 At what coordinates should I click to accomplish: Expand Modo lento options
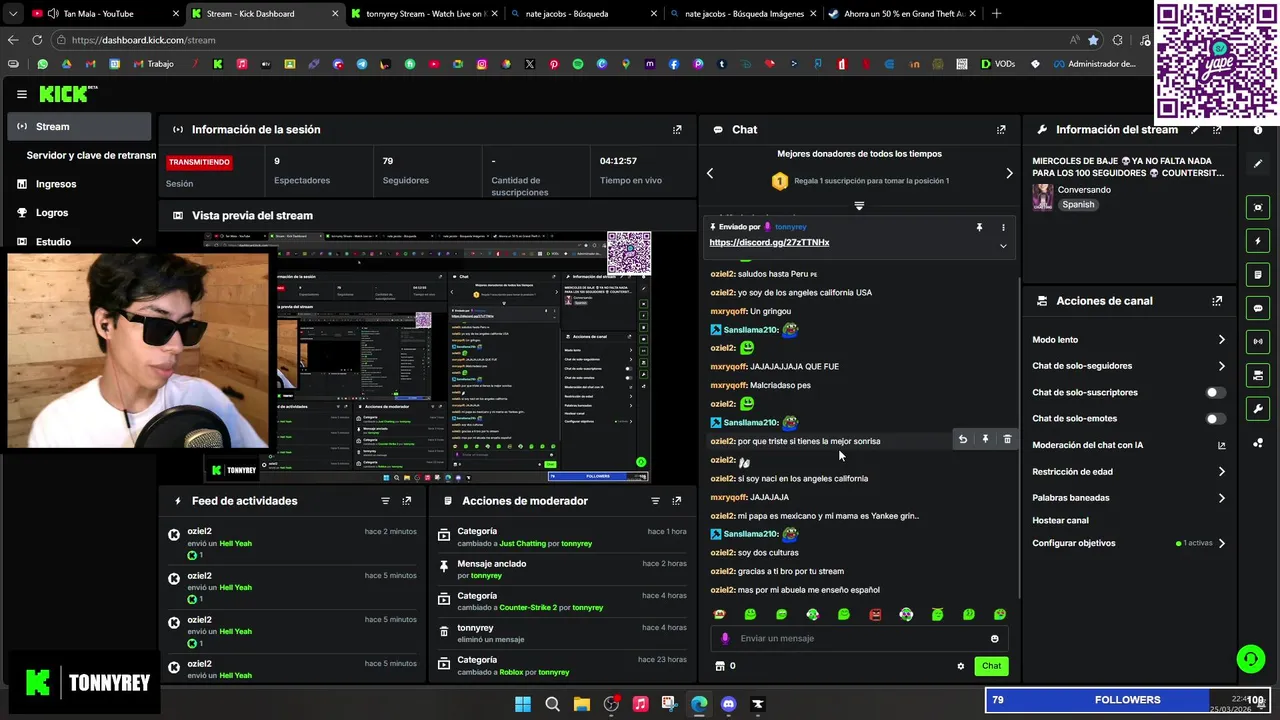click(1221, 340)
